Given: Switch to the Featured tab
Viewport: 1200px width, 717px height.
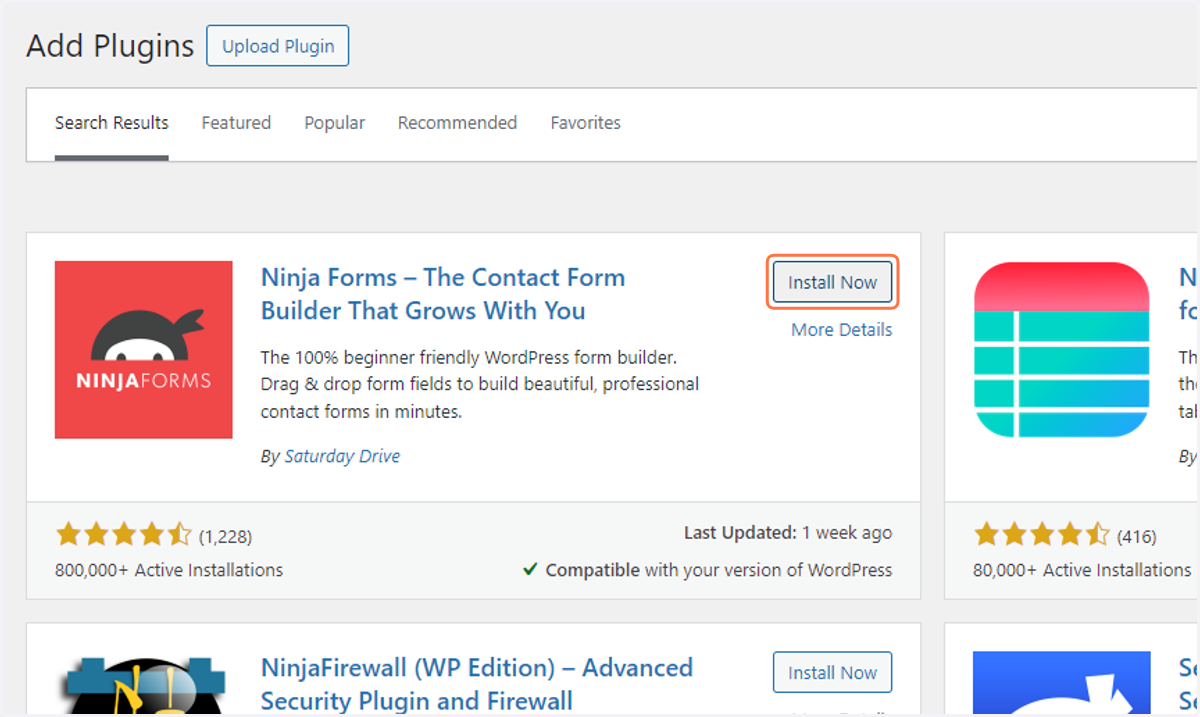Looking at the screenshot, I should (236, 123).
